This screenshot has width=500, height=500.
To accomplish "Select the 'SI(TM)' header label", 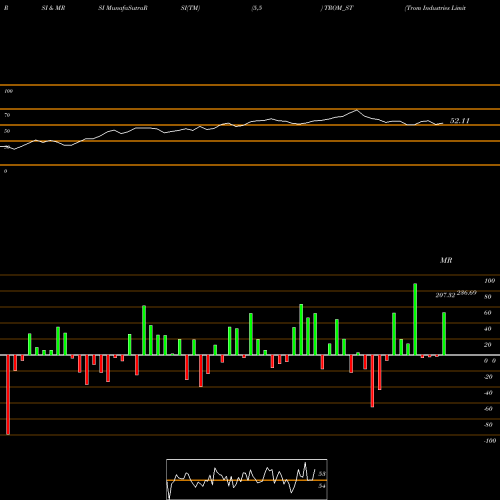I will pos(190,8).
